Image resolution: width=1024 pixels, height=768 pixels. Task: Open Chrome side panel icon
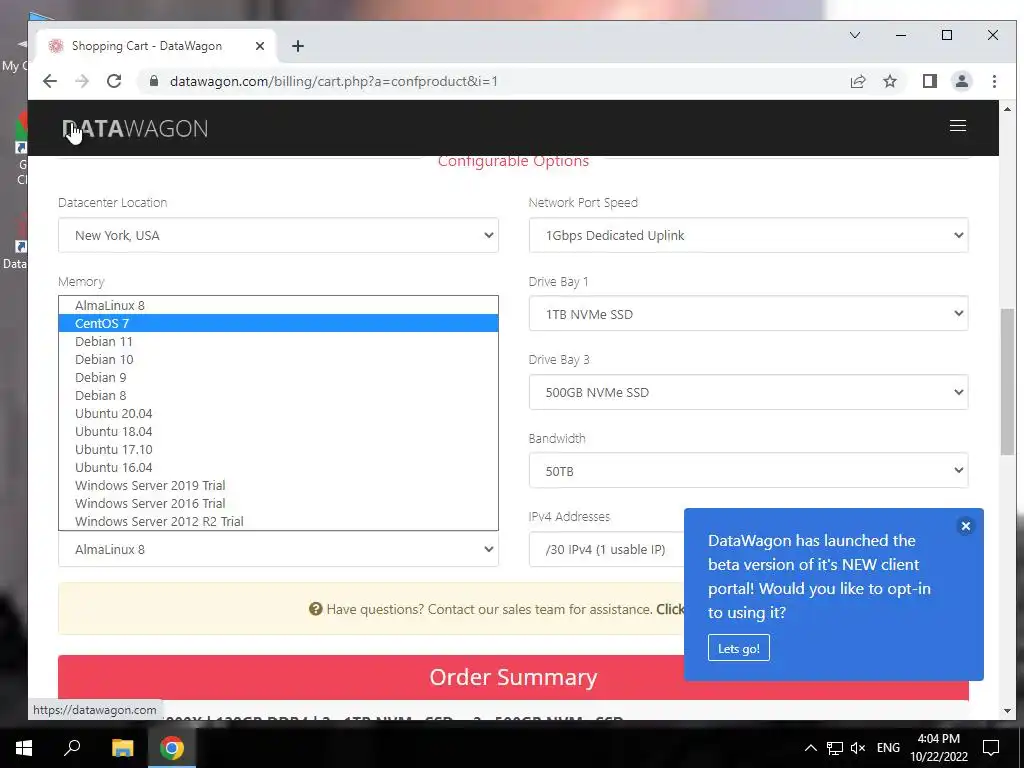coord(930,81)
